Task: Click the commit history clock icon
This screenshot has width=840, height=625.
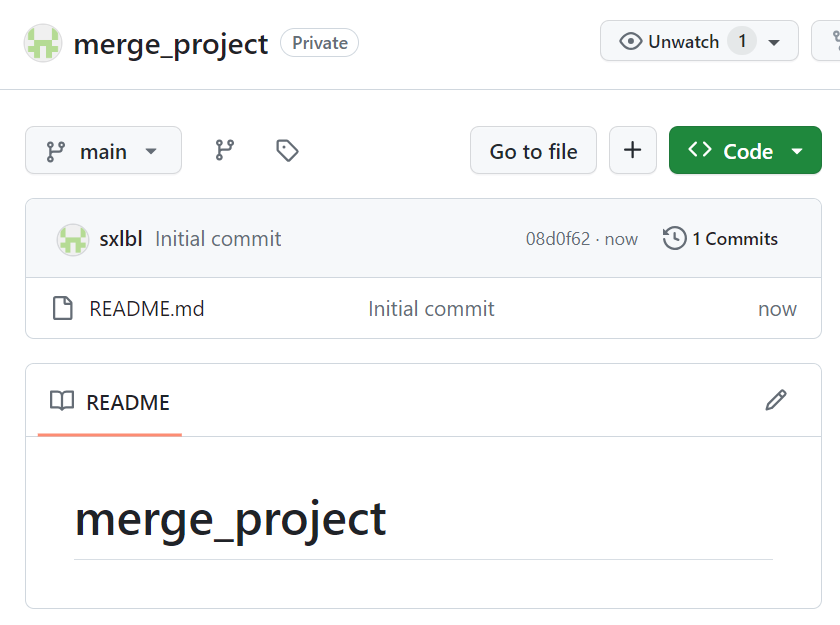Action: [675, 238]
